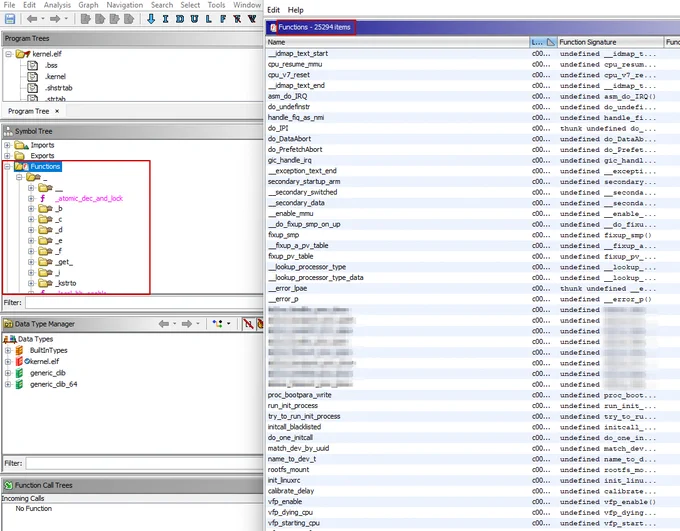Open the Navigation menu
This screenshot has width=680, height=531.
click(x=124, y=5)
